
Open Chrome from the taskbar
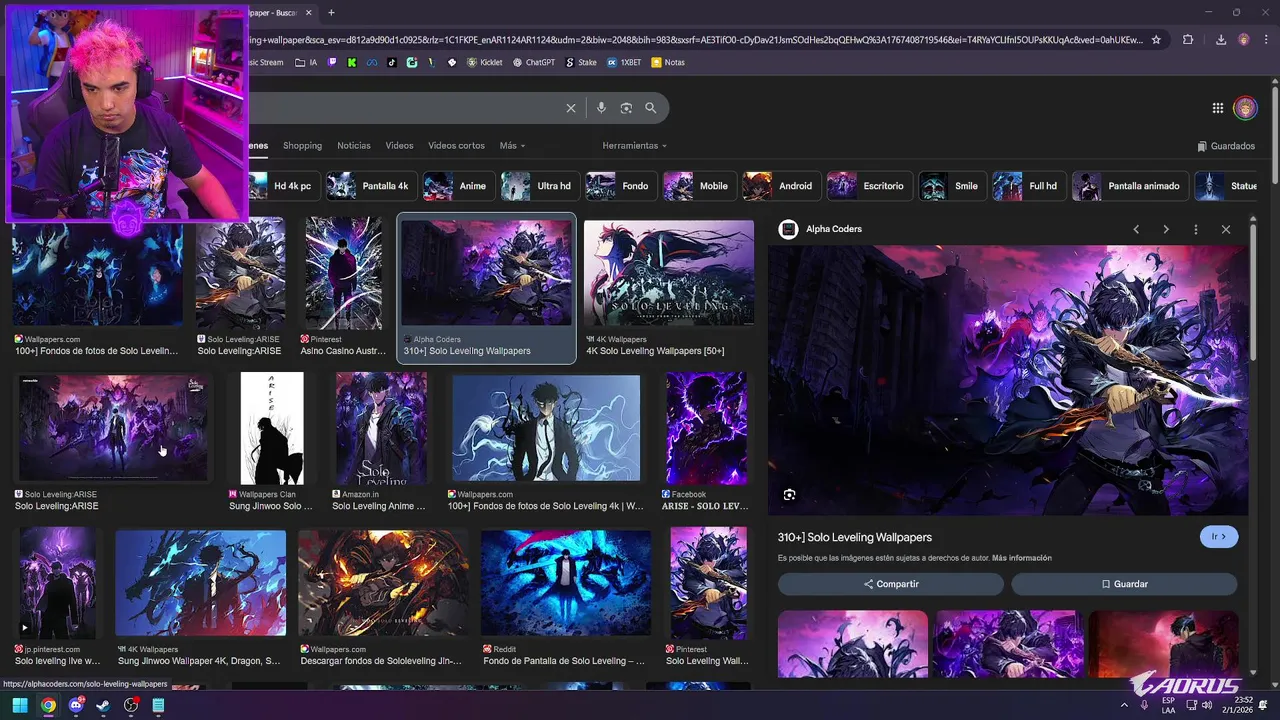(48, 705)
